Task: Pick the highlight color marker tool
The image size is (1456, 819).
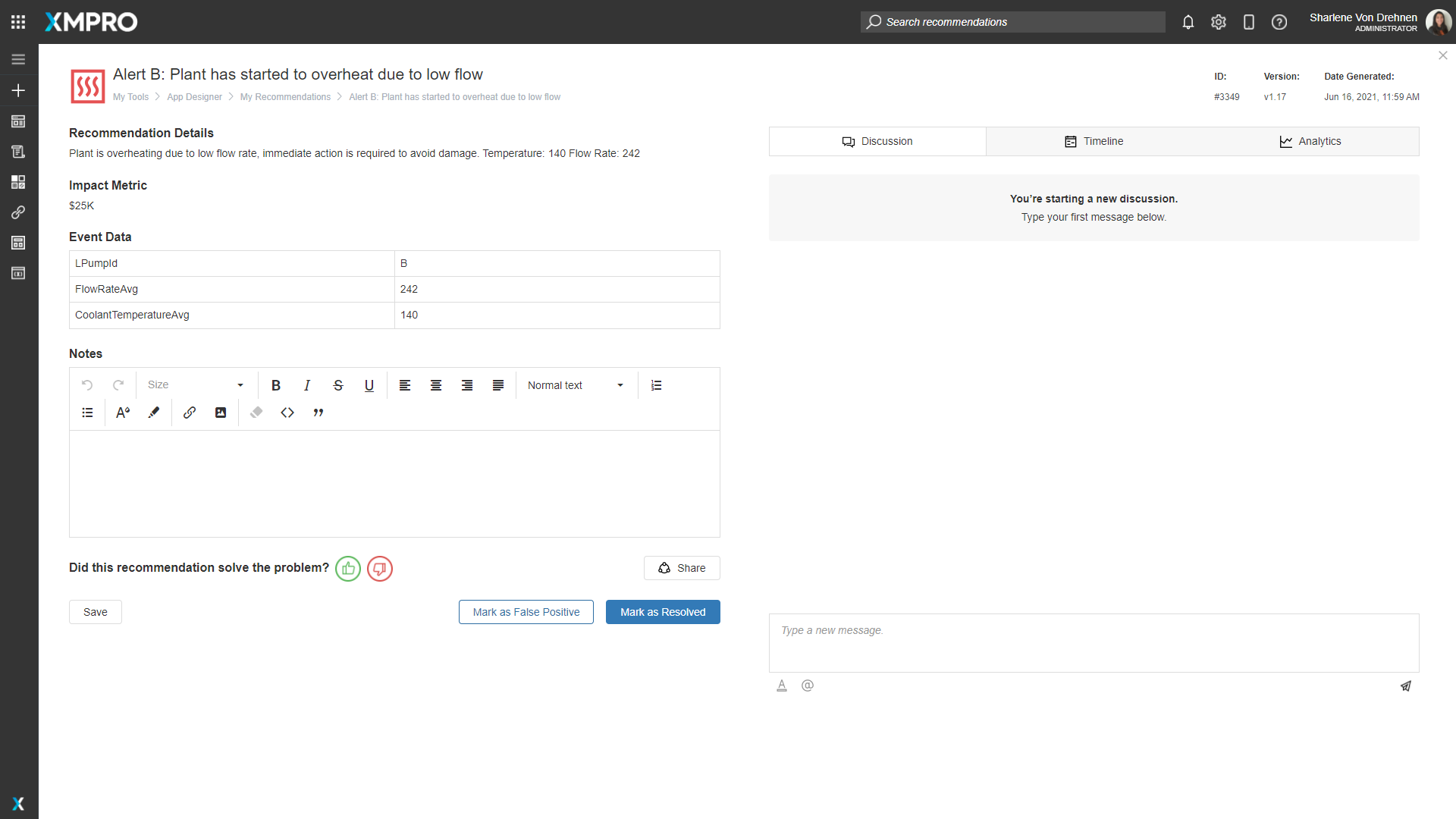Action: coord(154,413)
